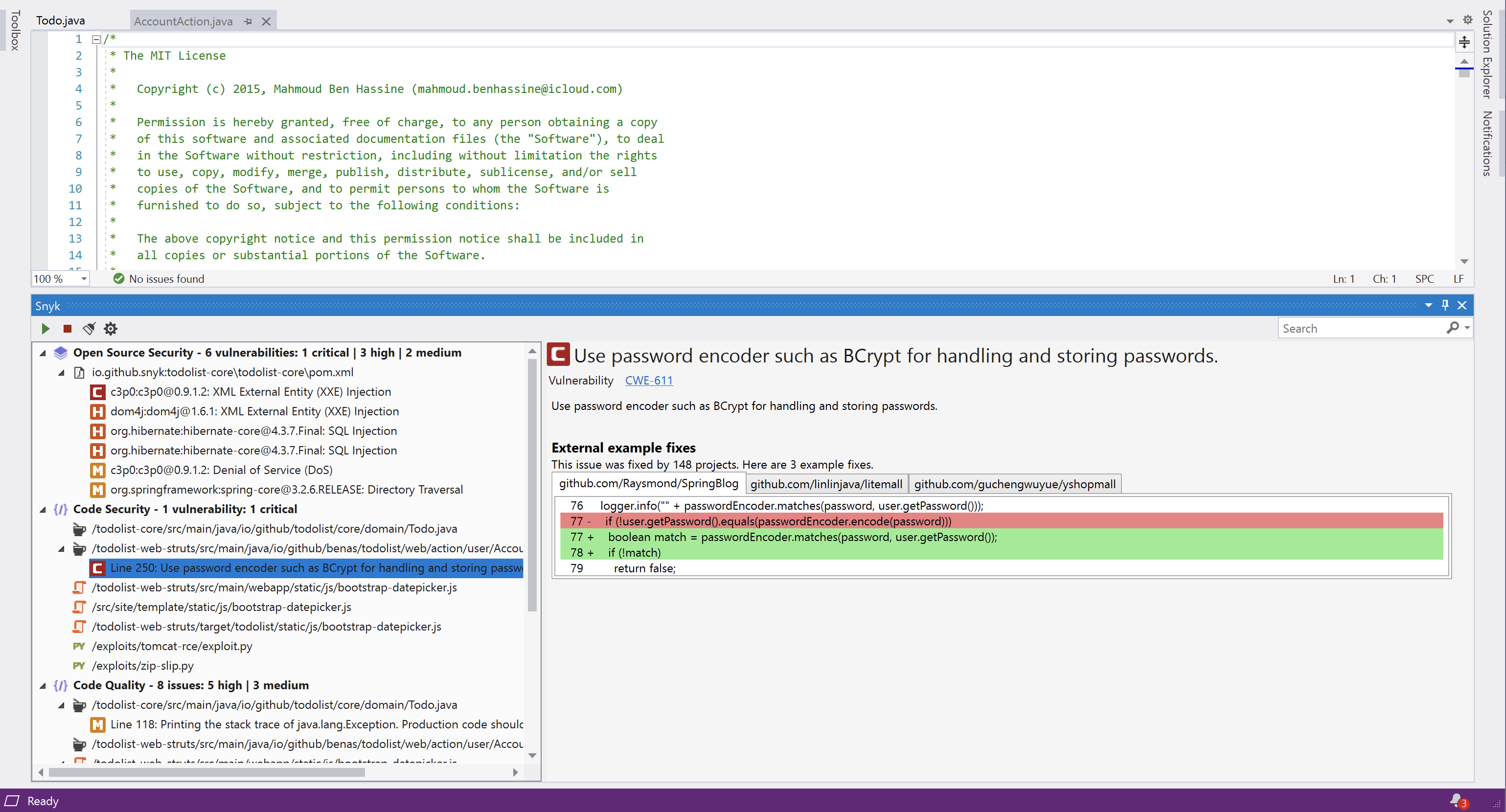Click in the Snyk Search field
This screenshot has height=812, width=1506.
tap(1361, 329)
